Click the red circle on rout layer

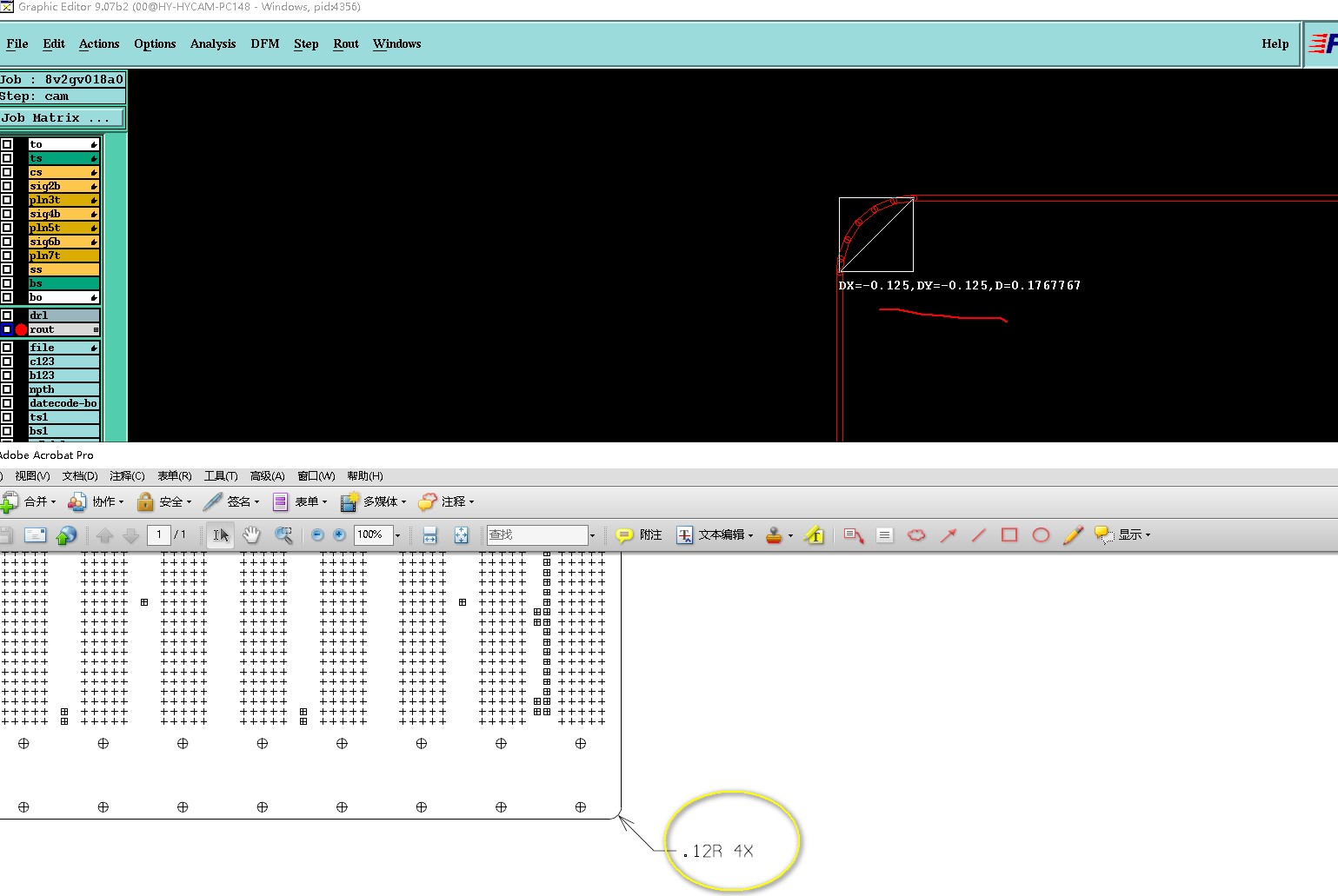click(x=21, y=330)
